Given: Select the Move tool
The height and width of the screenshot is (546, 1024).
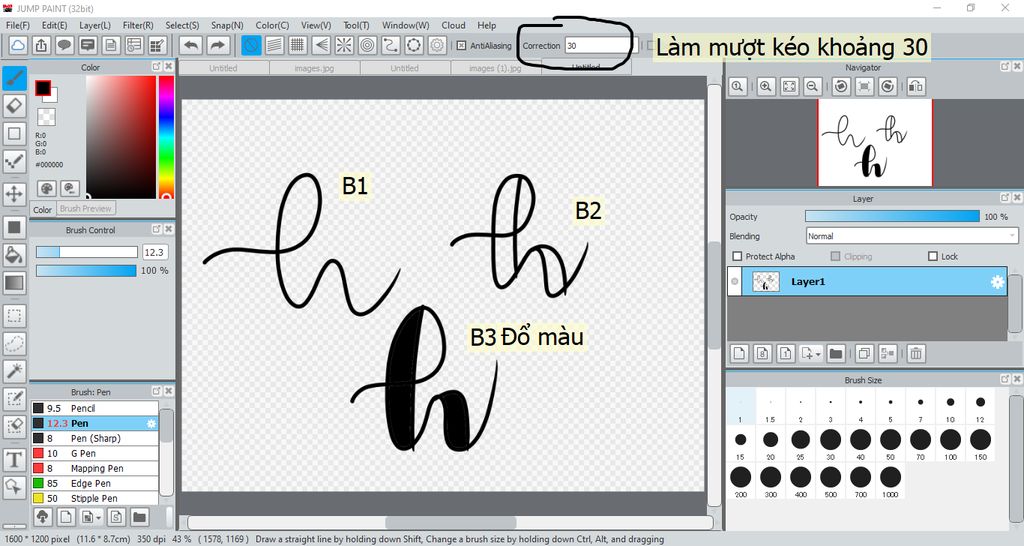Looking at the screenshot, I should 14,194.
